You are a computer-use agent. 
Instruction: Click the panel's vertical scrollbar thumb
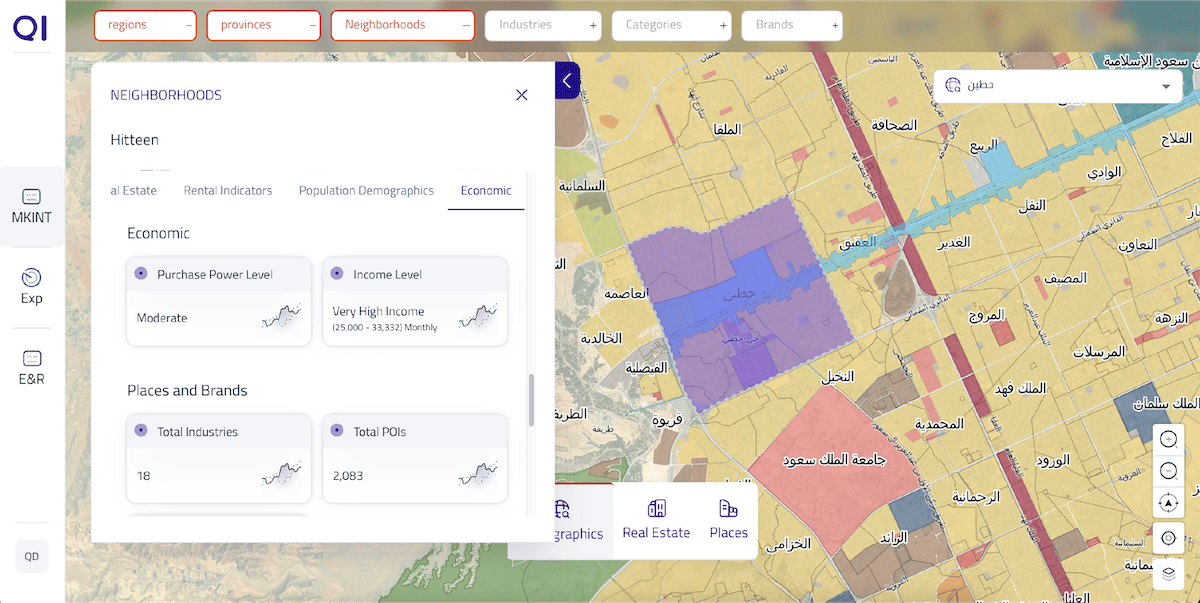(x=531, y=400)
